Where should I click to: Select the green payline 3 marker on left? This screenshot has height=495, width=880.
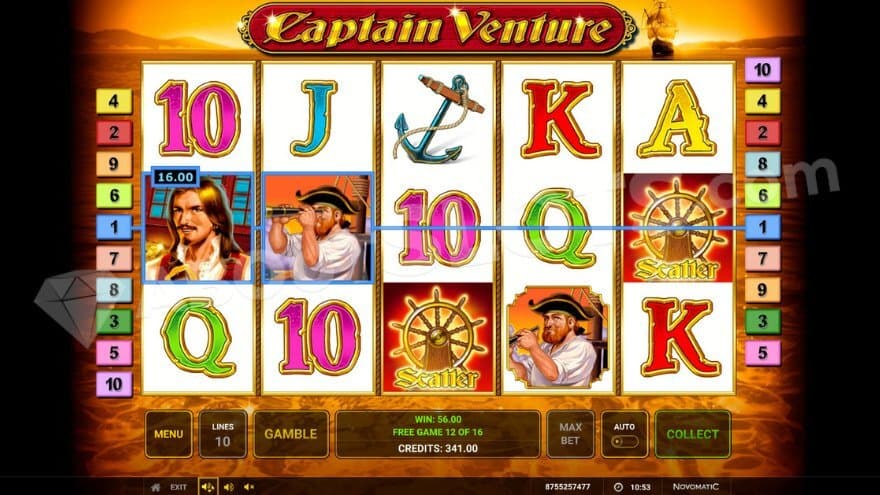(114, 322)
